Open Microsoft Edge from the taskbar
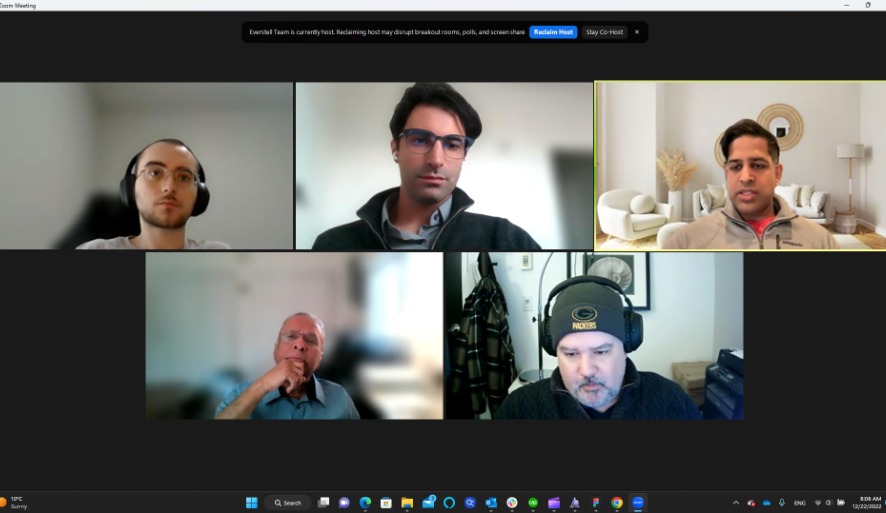This screenshot has height=513, width=886. pyautogui.click(x=365, y=502)
